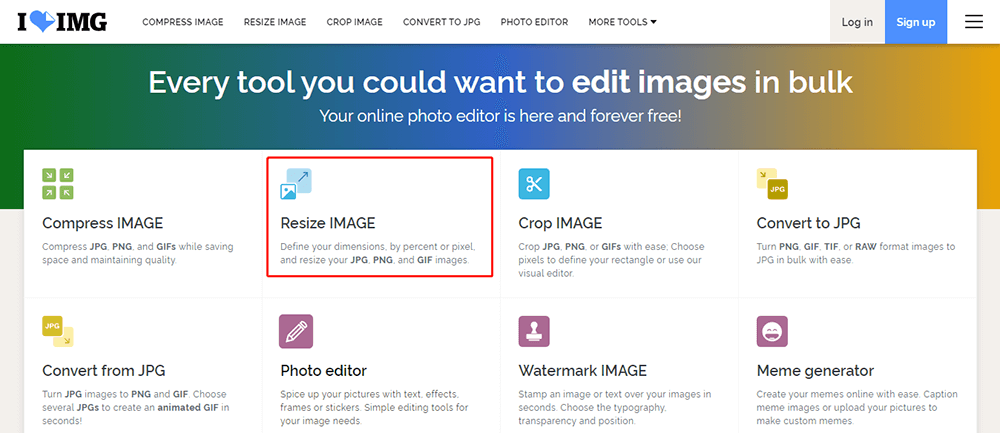Expand the MORE TOOLS dropdown
Image resolution: width=1000 pixels, height=433 pixels.
tap(622, 22)
